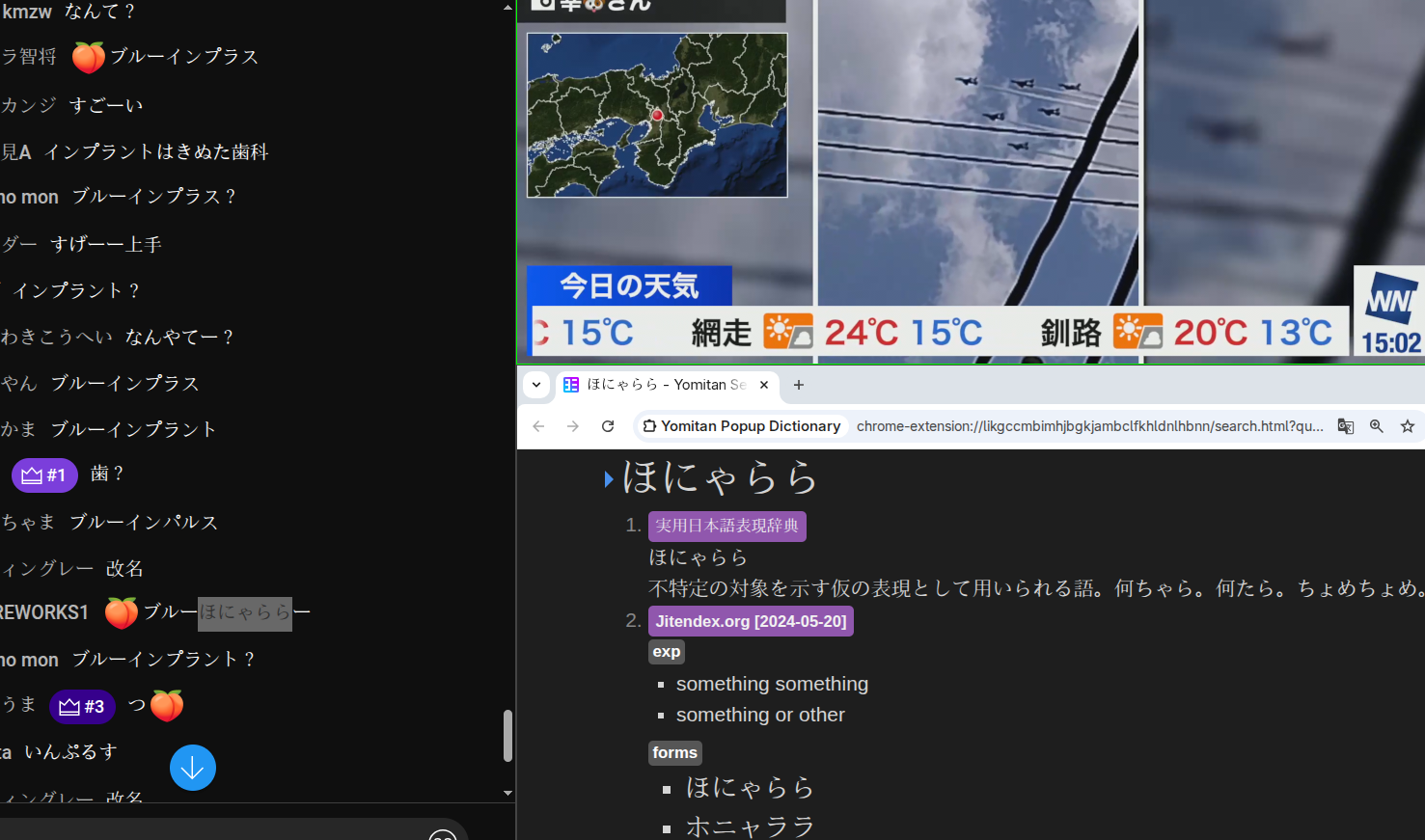Click the address bar URL text
Viewport: 1425px width, 840px height.
coord(1090,426)
